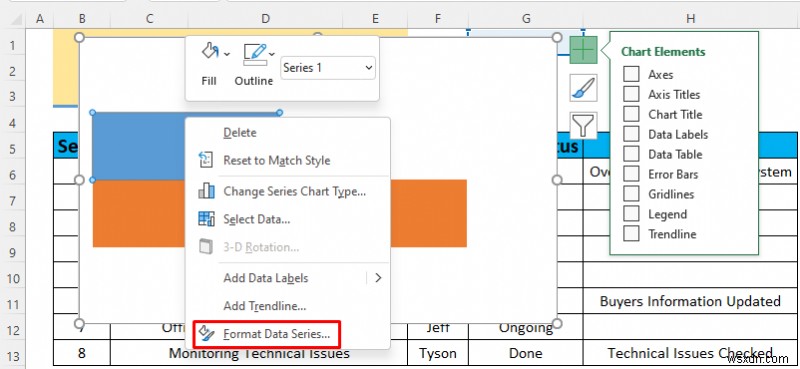Select row 10 header

(12, 278)
